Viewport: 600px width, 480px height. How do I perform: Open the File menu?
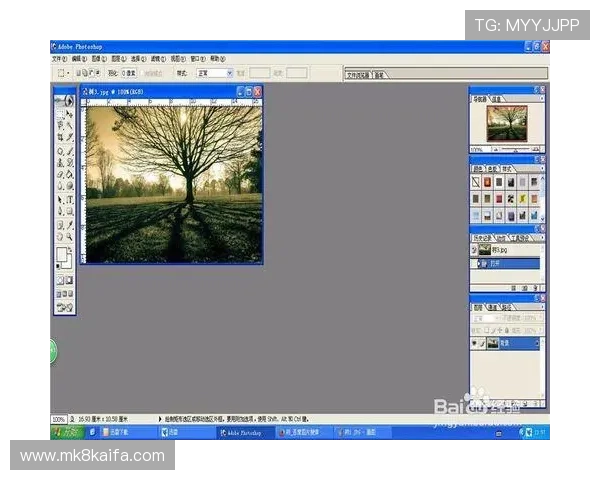(59, 59)
